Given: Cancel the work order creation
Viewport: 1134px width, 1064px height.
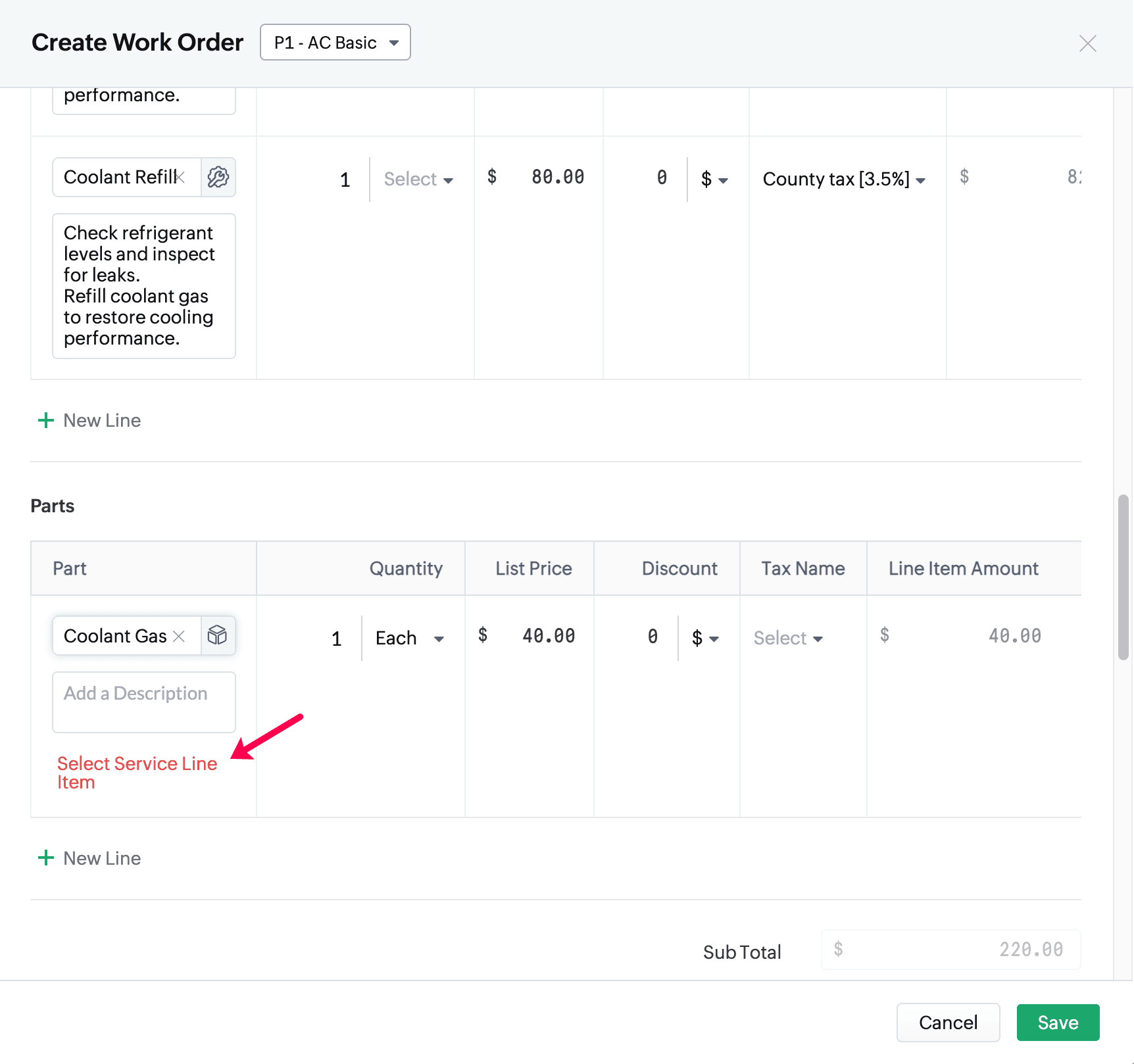Looking at the screenshot, I should (x=948, y=1023).
